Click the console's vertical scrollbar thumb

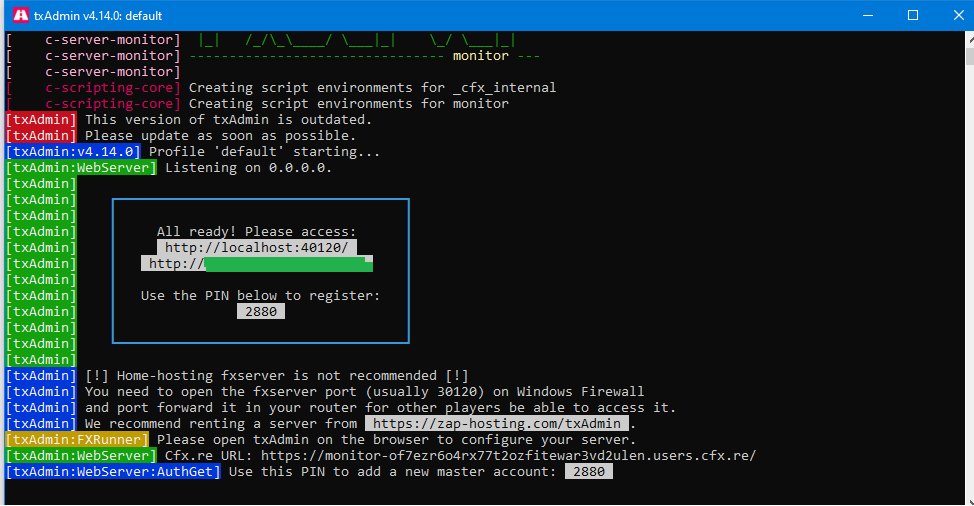pos(970,56)
